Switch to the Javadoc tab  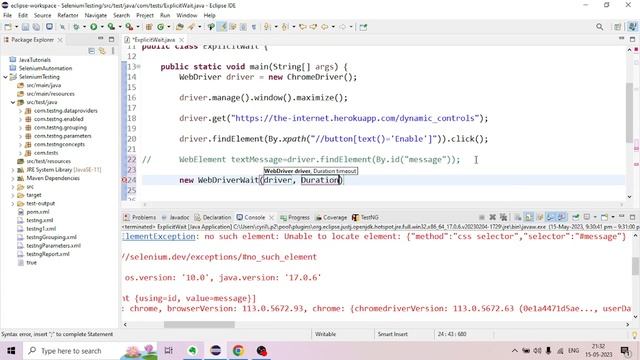(176, 218)
